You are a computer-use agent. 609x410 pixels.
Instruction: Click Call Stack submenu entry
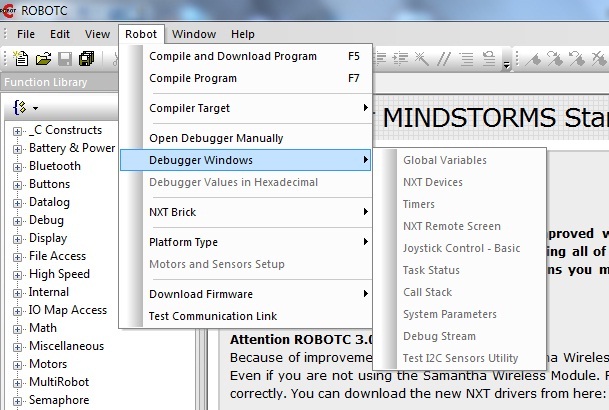(x=459, y=292)
